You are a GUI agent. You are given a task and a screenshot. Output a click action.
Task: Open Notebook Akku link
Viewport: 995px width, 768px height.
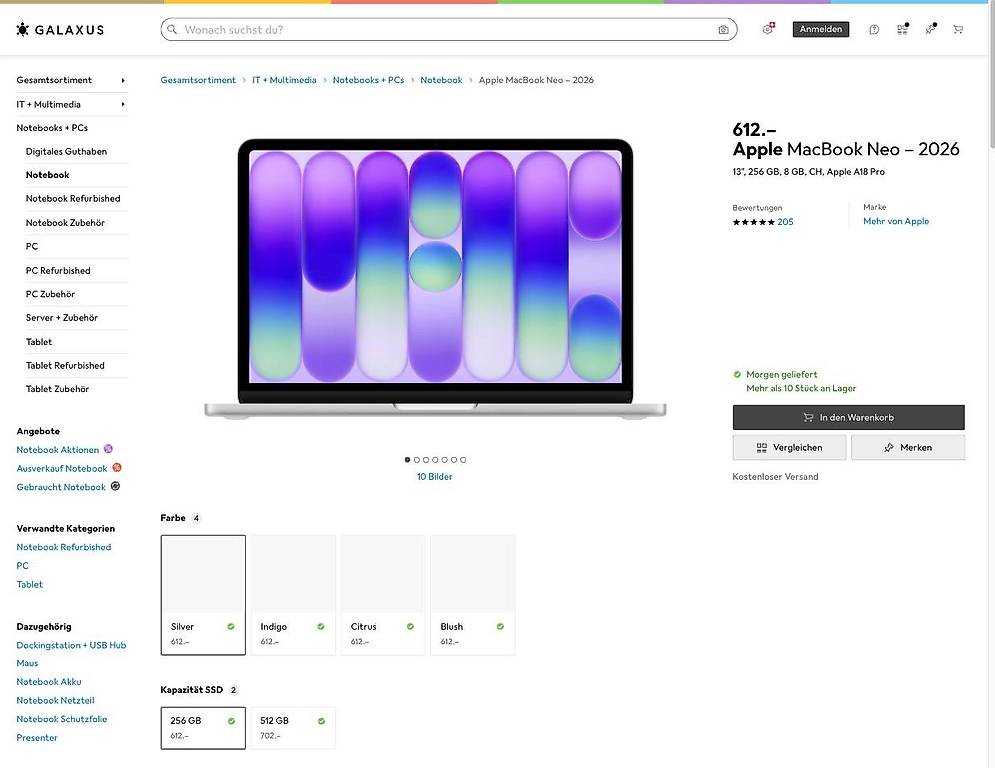[x=49, y=682]
